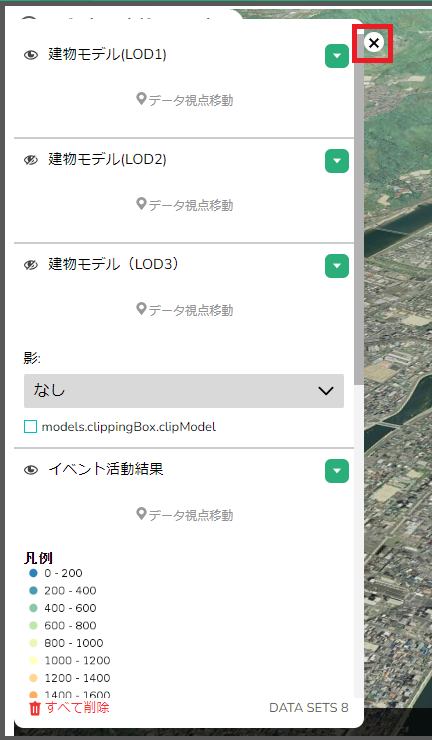Screen dimensions: 432x740
Task: Click the orange 1200 - 1400 legend dot
Action: click(x=33, y=678)
